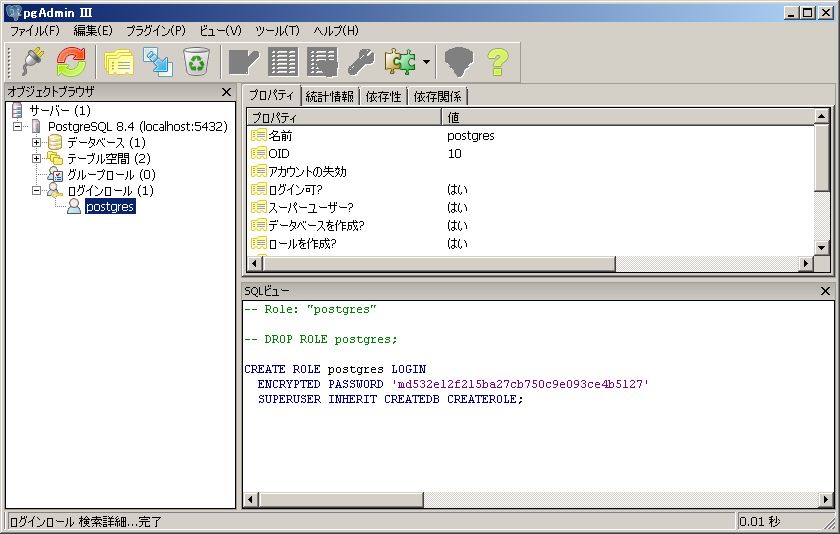Close the SQLビュー panel
Screen dimensions: 840x534
826,291
